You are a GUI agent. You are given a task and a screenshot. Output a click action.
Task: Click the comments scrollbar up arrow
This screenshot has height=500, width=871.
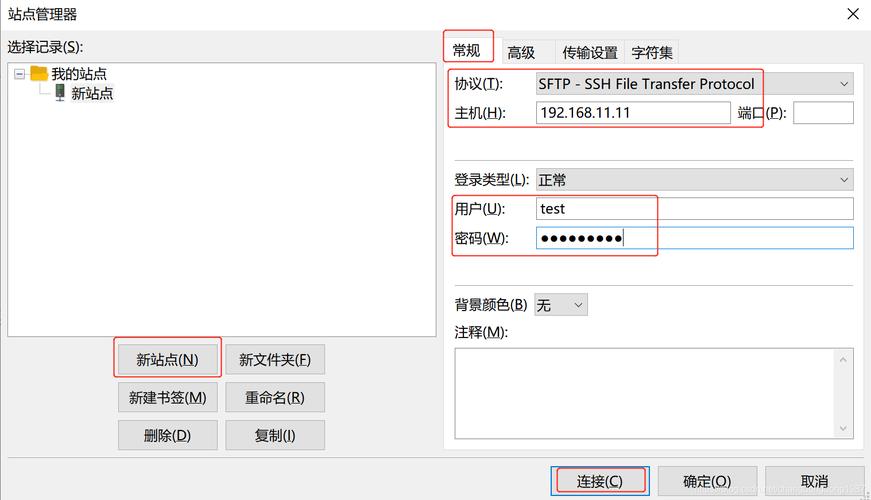[x=843, y=360]
